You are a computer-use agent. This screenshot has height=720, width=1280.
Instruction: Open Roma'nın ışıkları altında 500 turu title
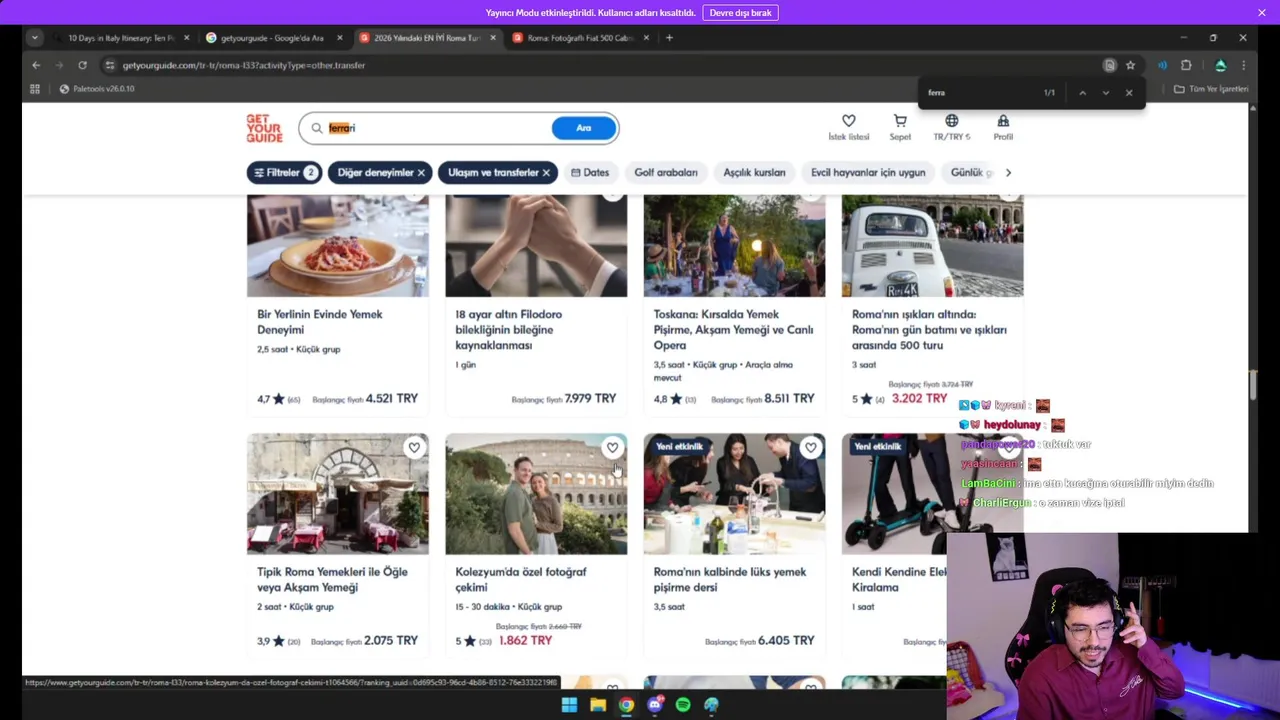pos(929,330)
